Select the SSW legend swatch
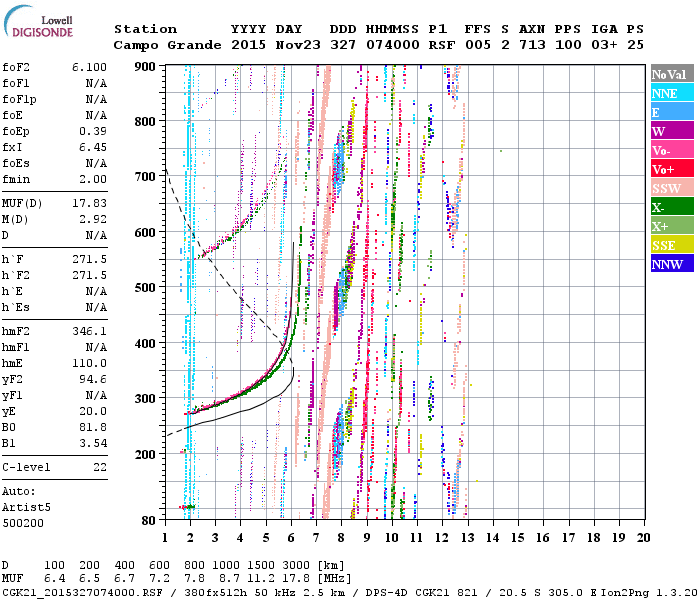This screenshot has width=700, height=600. click(672, 188)
